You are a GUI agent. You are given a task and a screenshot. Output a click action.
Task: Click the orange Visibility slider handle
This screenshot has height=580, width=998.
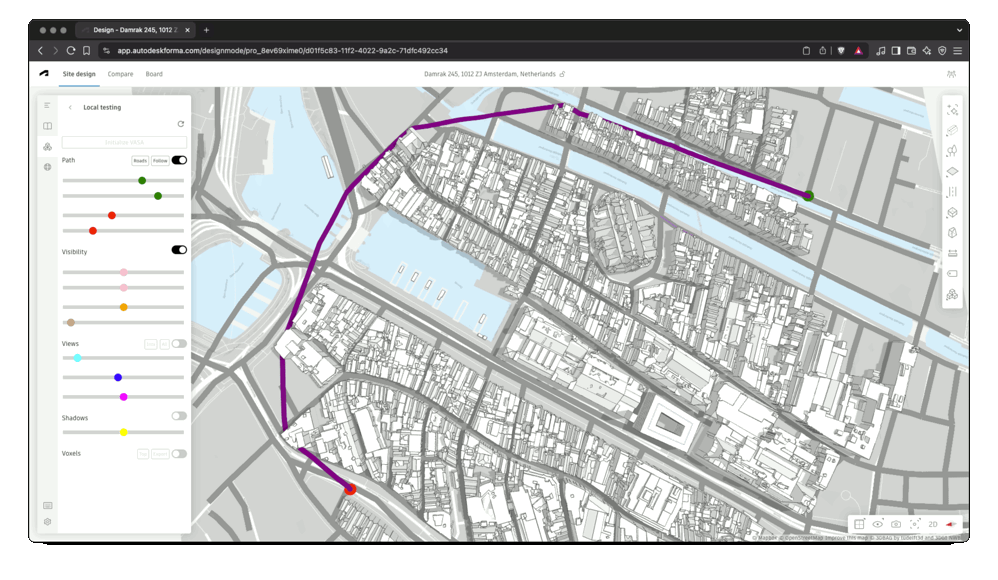123,307
